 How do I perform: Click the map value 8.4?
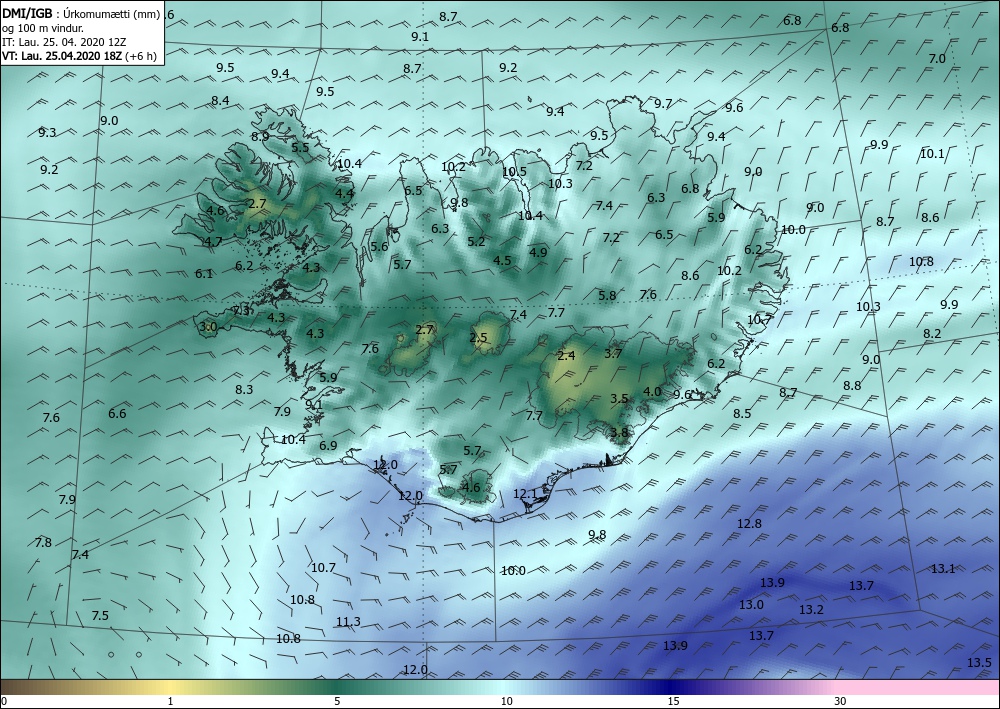pyautogui.click(x=220, y=100)
